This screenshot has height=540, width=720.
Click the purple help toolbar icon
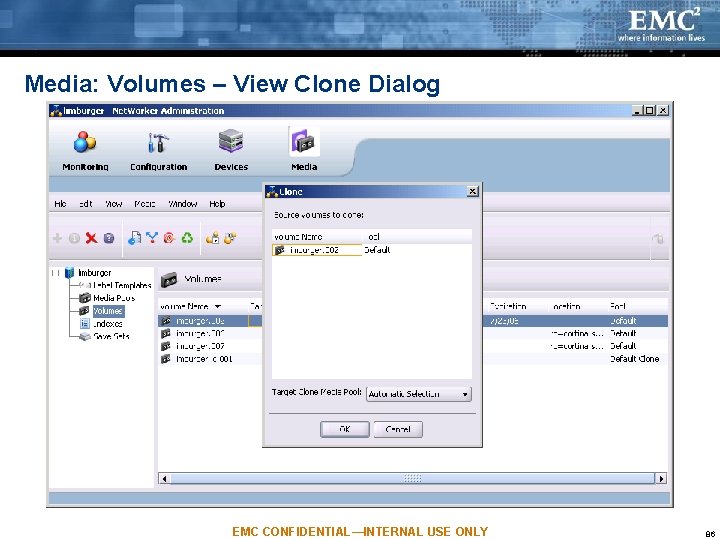coord(109,238)
